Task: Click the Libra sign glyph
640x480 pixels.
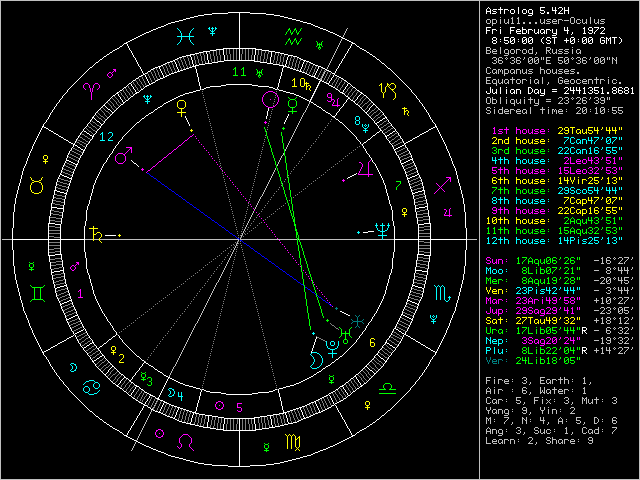Action: pos(388,388)
